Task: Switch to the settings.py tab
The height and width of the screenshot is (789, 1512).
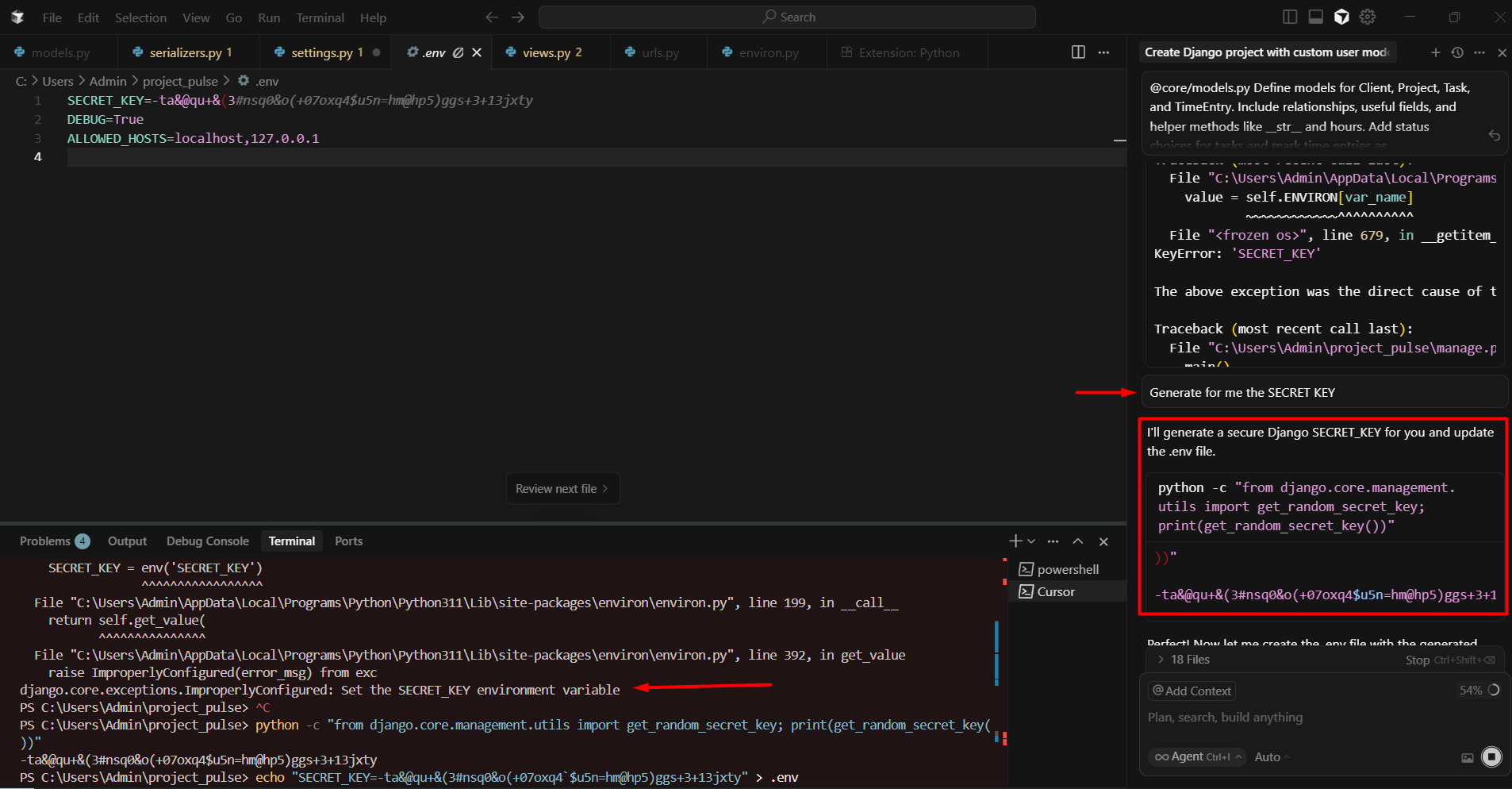Action: [326, 52]
